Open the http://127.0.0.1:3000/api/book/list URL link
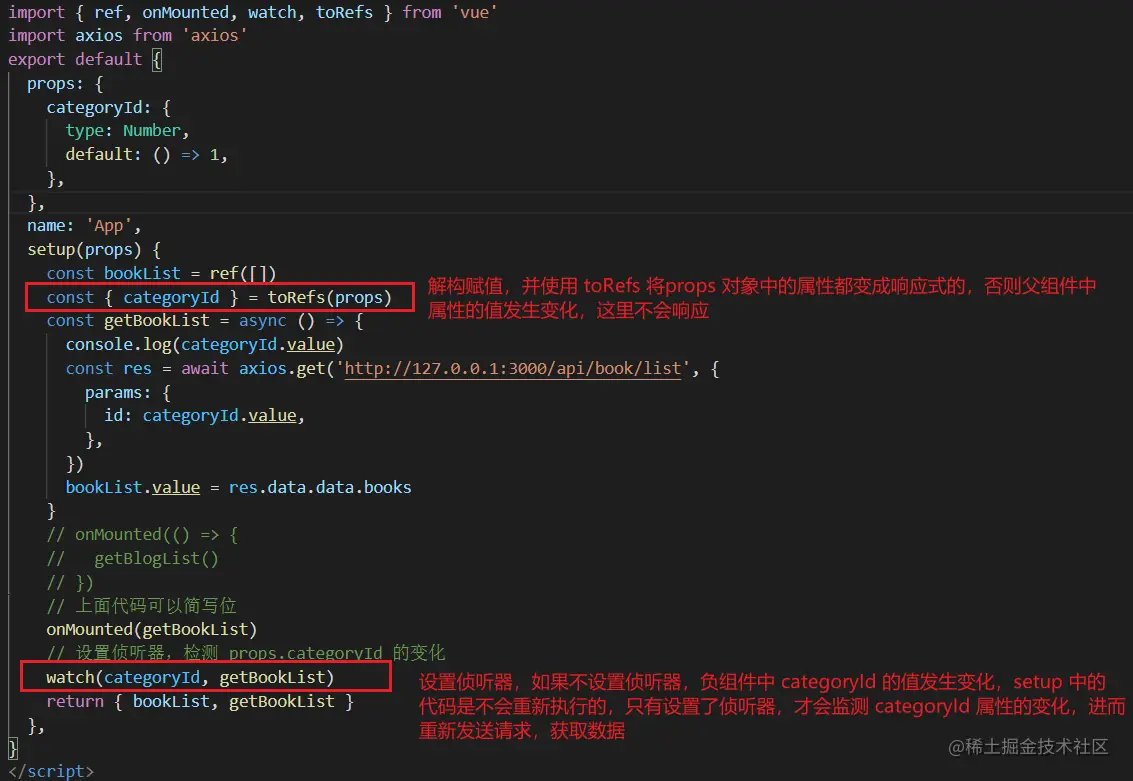Viewport: 1133px width, 781px height. click(513, 368)
